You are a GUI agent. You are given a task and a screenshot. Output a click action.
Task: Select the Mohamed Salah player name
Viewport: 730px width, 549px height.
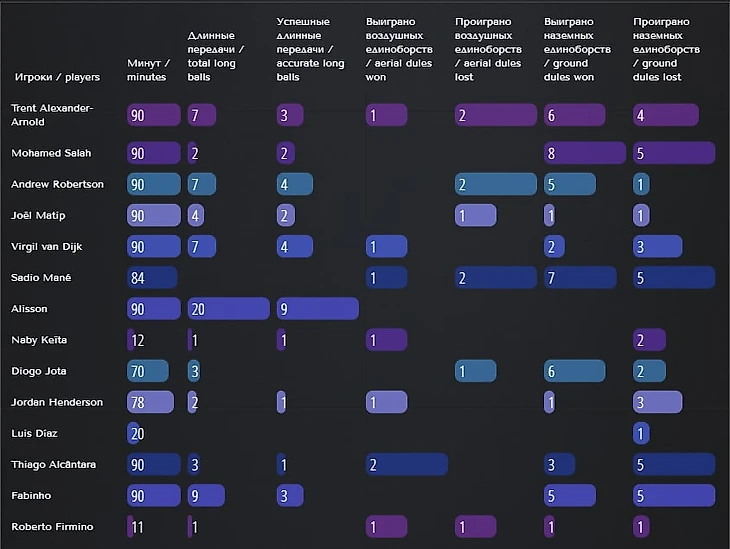coord(51,153)
